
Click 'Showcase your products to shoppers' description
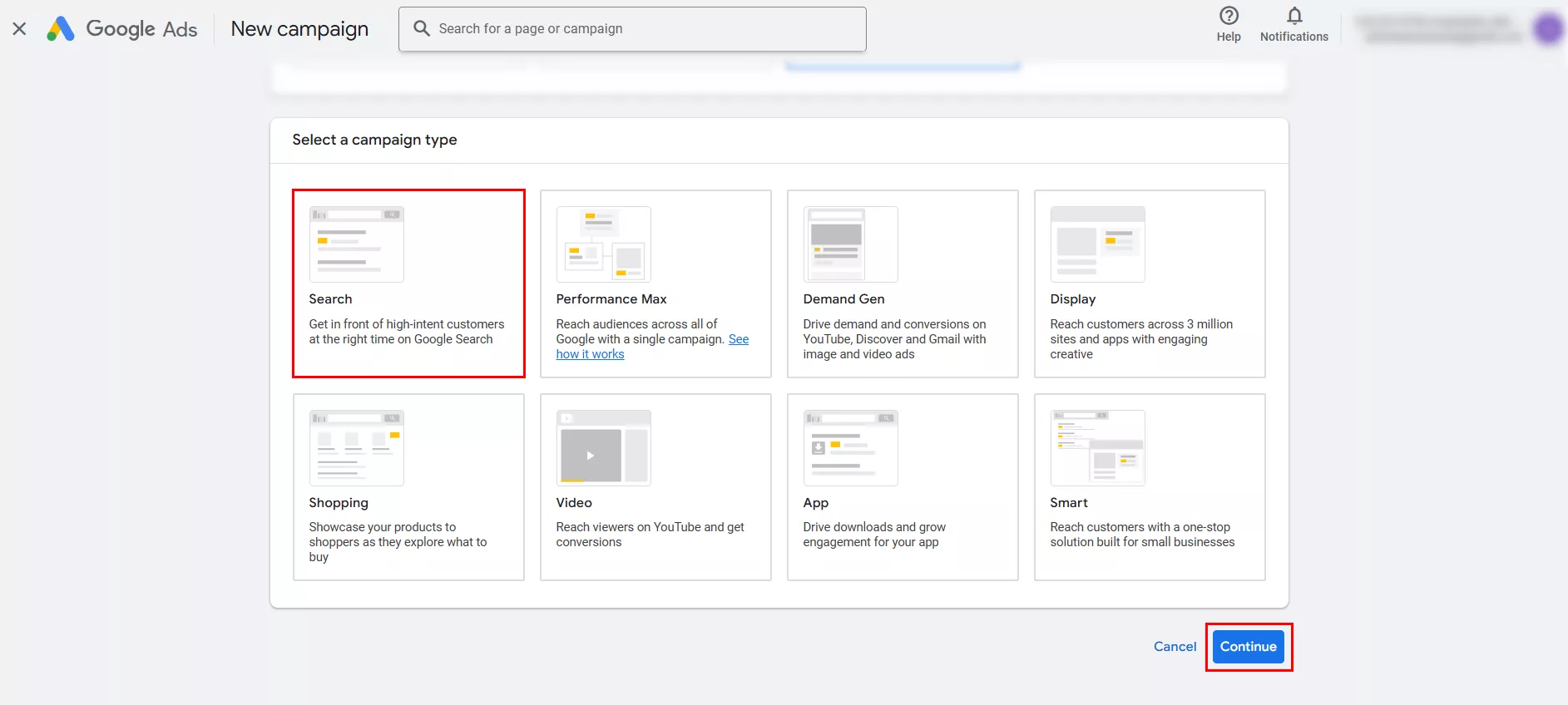(398, 542)
